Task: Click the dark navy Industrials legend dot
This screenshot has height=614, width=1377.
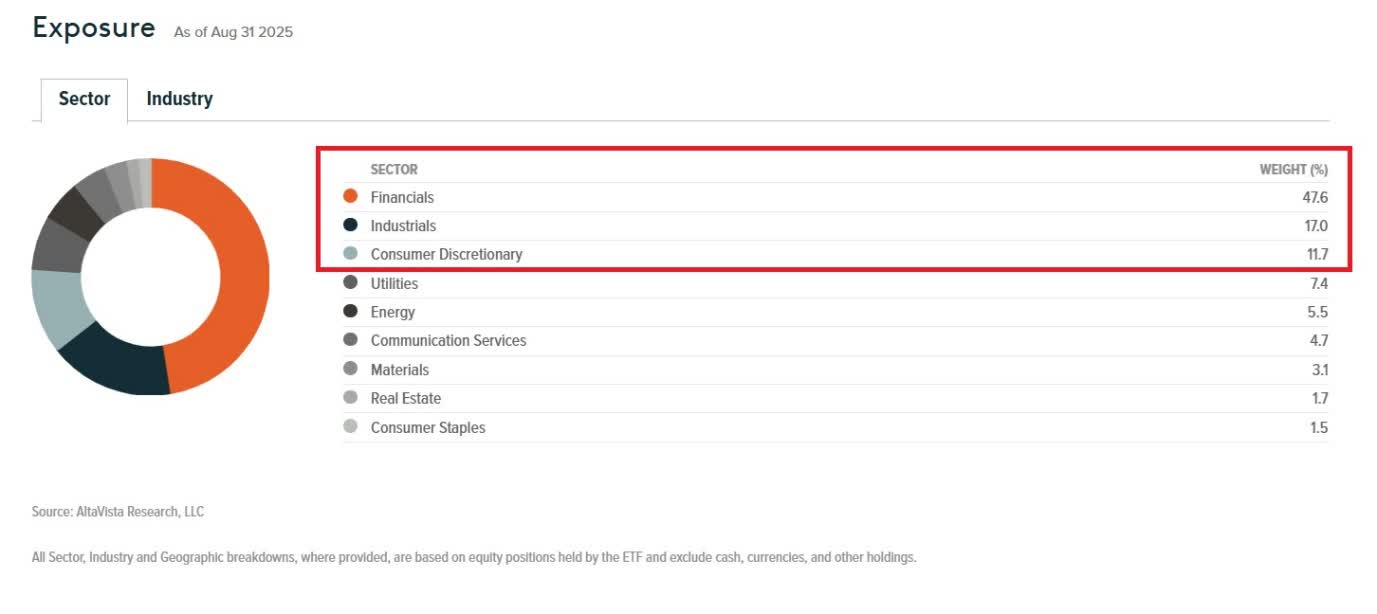Action: (x=350, y=226)
